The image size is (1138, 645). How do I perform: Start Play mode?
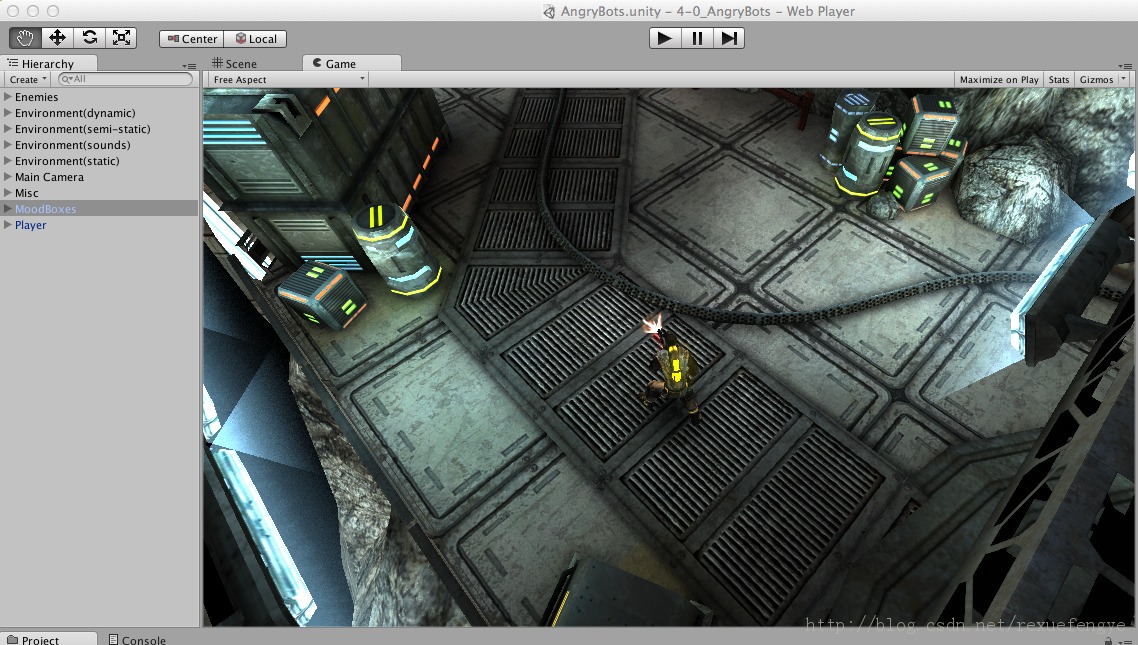click(x=665, y=38)
